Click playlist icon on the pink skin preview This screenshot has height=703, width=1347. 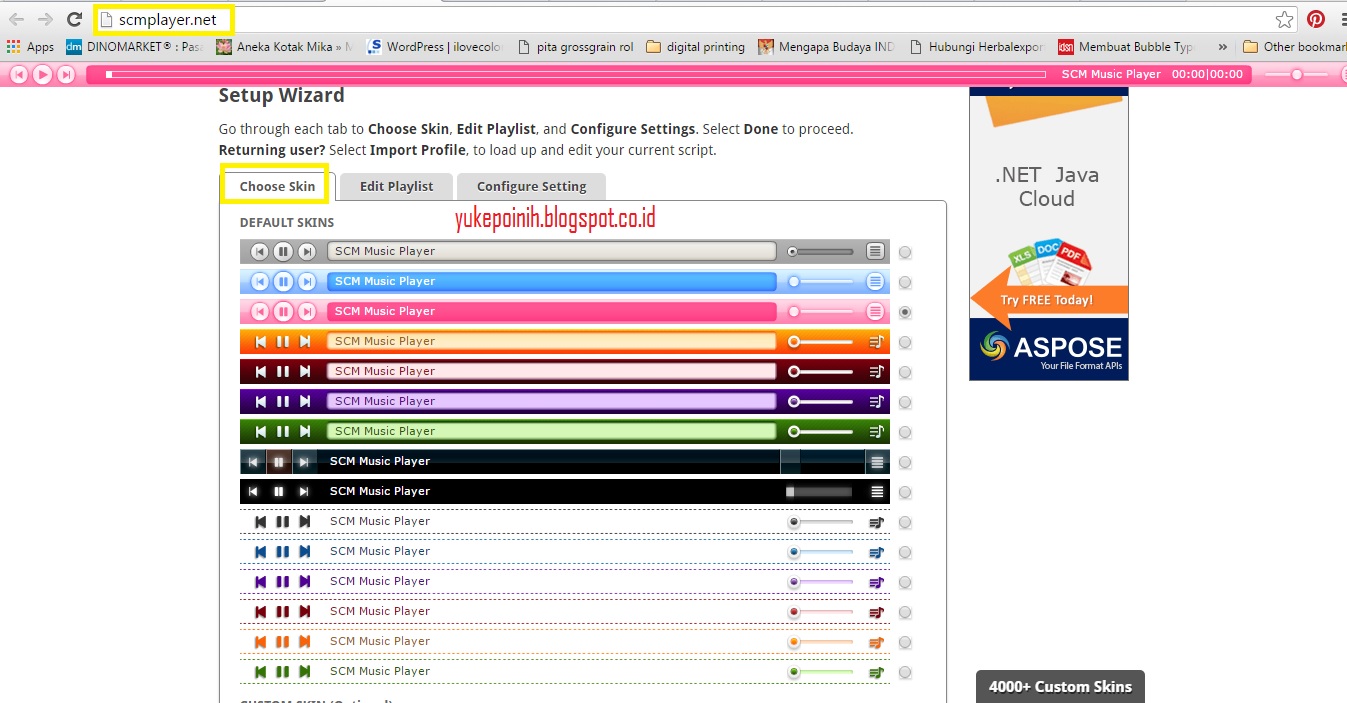click(875, 311)
